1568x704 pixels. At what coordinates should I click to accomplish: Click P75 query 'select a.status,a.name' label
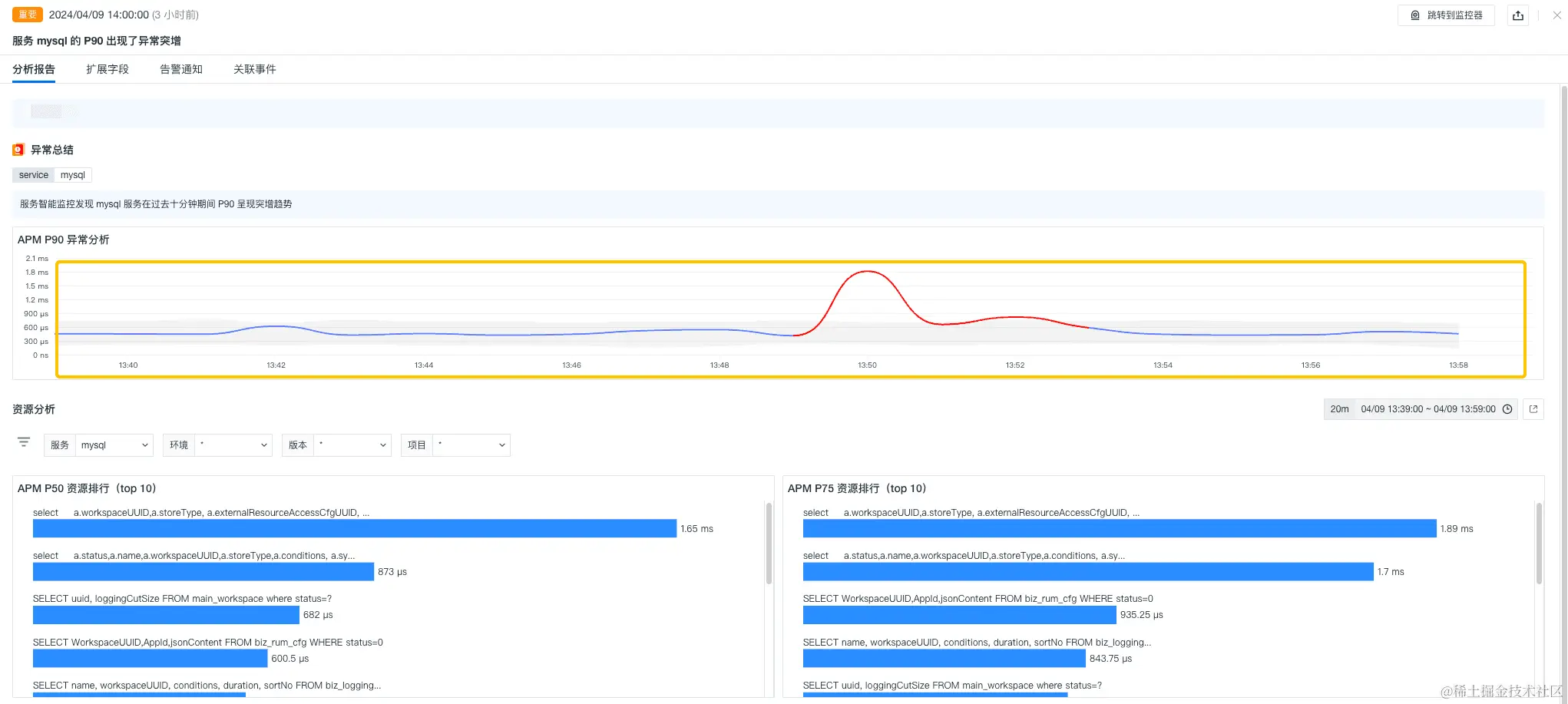click(x=964, y=556)
